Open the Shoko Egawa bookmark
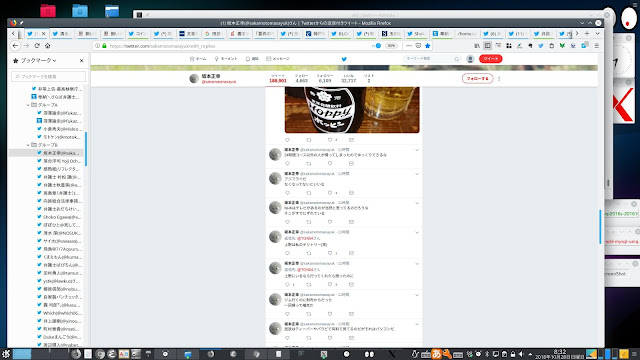Image resolution: width=640 pixels, height=360 pixels. tap(60, 217)
